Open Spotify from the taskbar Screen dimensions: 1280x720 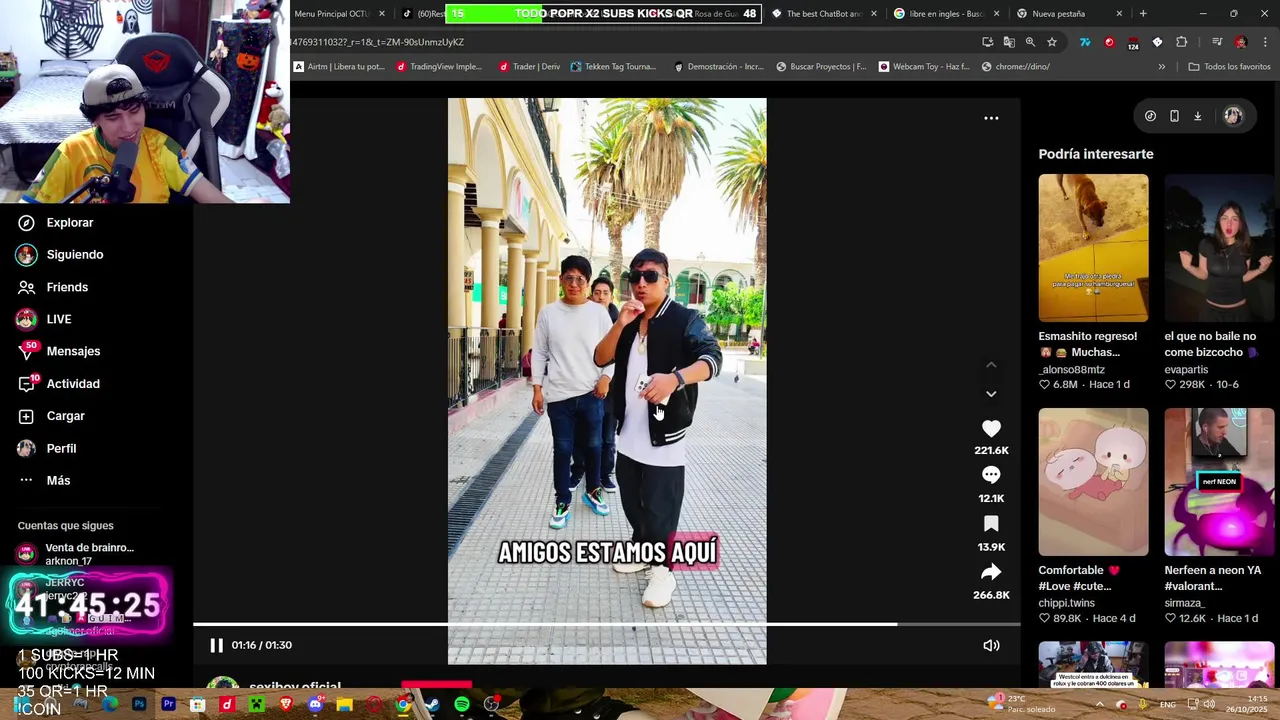pos(461,705)
